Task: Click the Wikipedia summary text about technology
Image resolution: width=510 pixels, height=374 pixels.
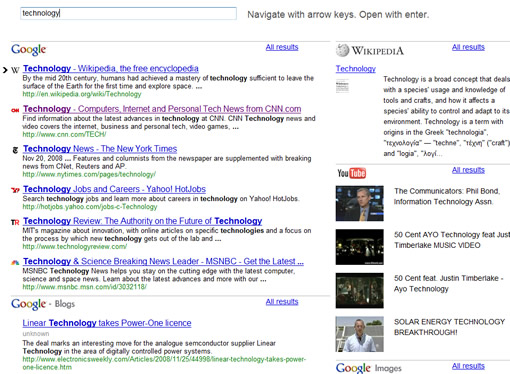Action: tap(447, 116)
